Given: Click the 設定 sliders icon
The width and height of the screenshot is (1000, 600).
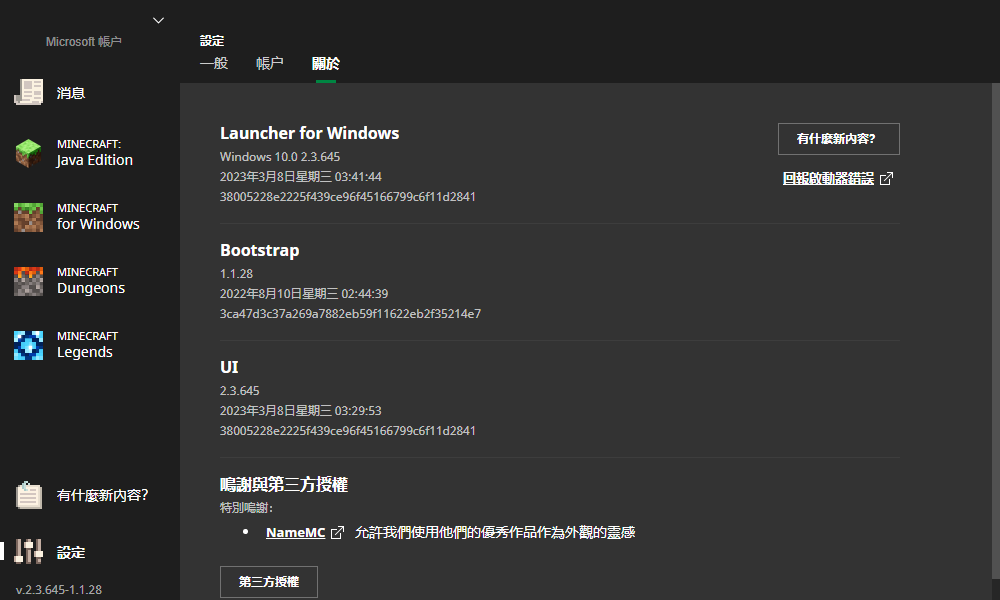Looking at the screenshot, I should (29, 552).
